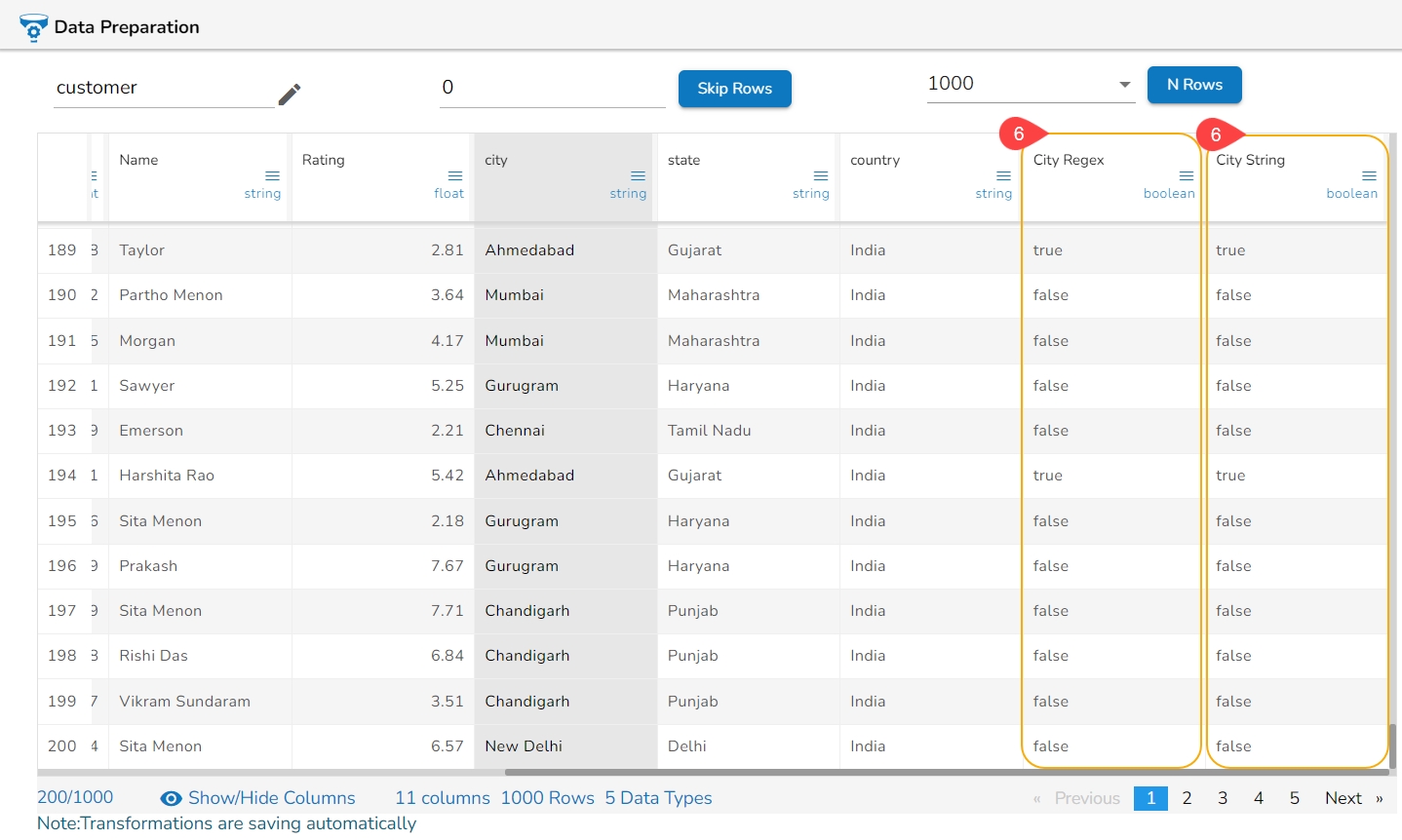Toggle Show/Hide Columns eye icon
Viewport: 1402px width, 840px height.
coord(171,799)
